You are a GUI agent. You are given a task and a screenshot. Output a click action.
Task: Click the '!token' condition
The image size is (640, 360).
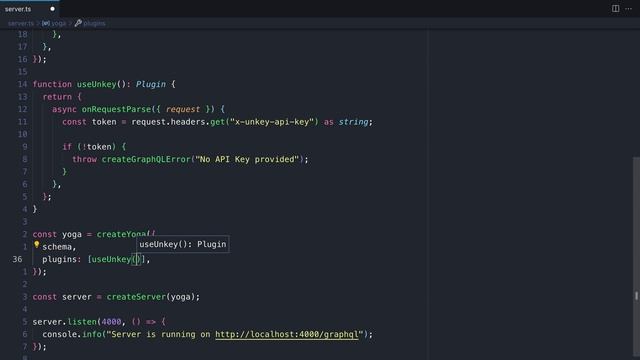[x=96, y=147]
